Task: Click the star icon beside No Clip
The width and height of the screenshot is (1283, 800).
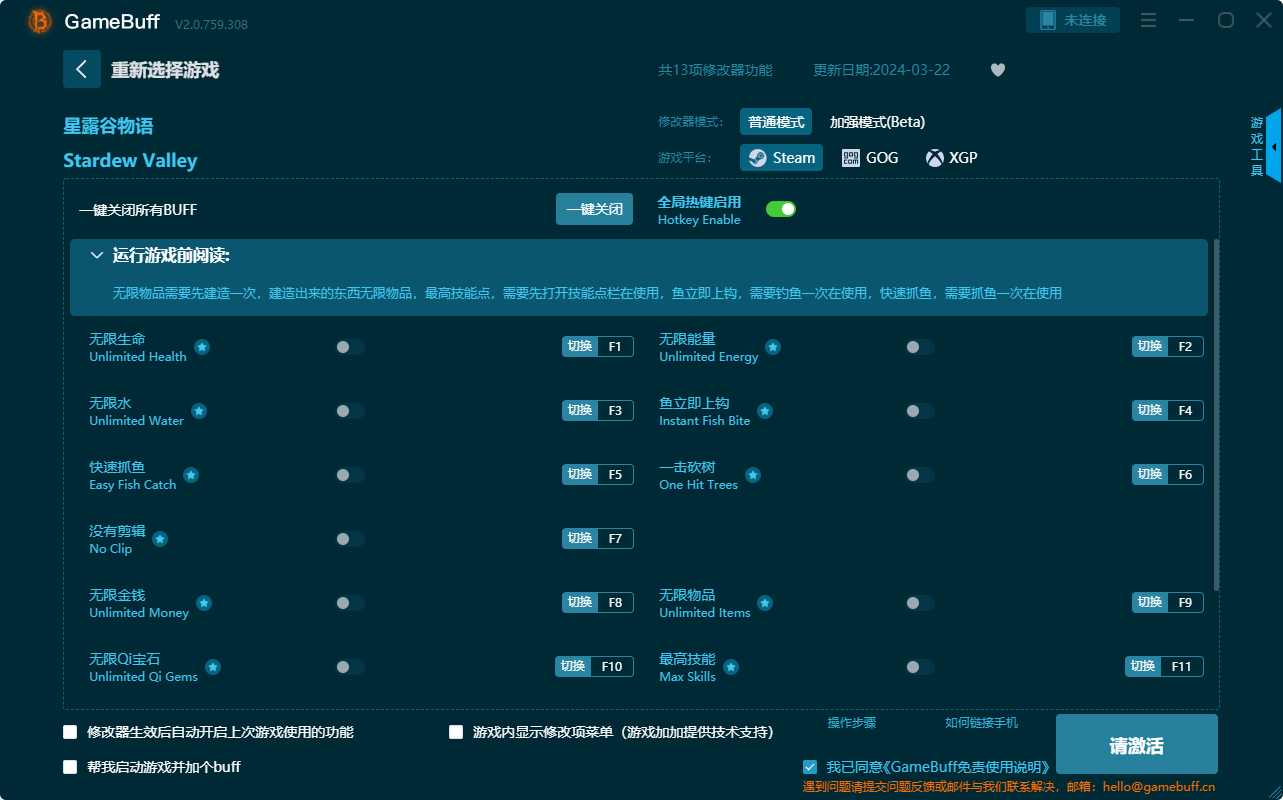Action: [x=159, y=538]
